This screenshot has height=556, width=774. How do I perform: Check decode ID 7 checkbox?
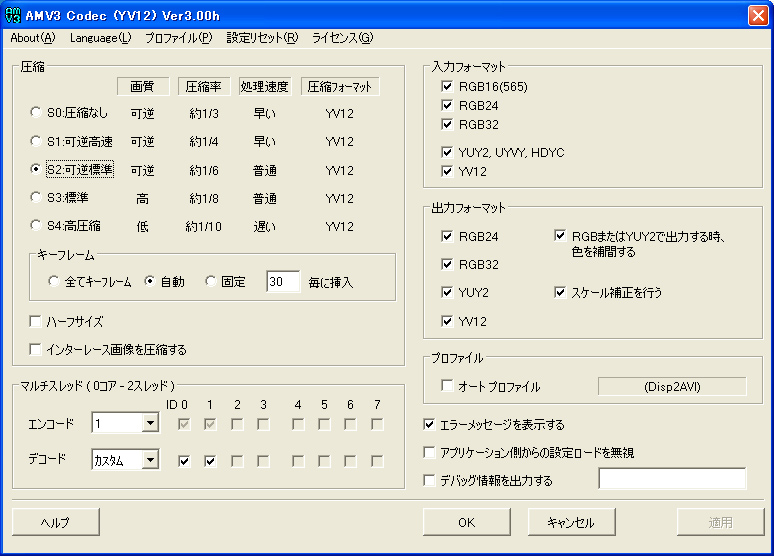(x=377, y=461)
